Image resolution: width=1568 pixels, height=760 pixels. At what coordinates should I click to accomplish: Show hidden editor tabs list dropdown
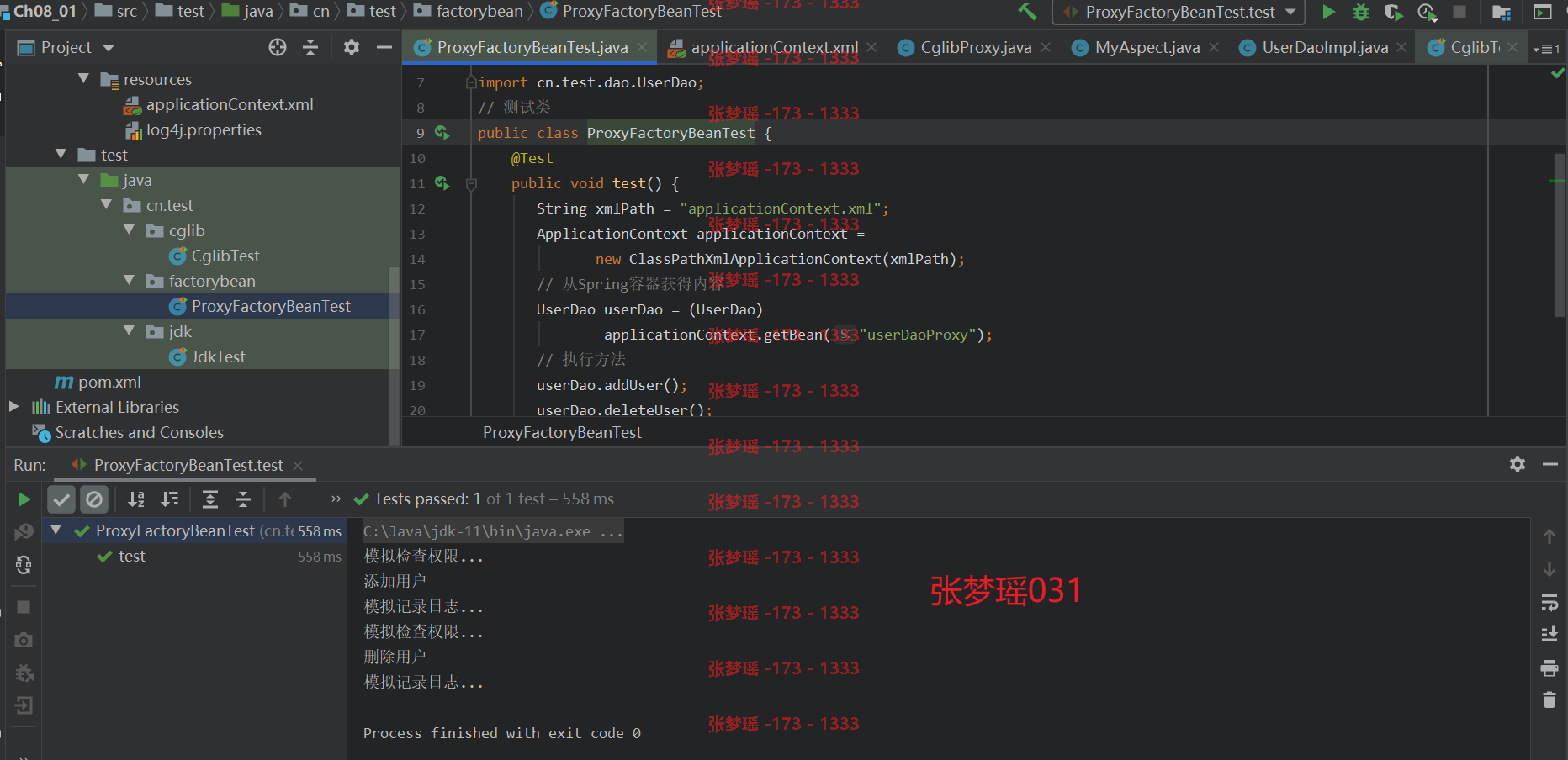click(x=1546, y=49)
